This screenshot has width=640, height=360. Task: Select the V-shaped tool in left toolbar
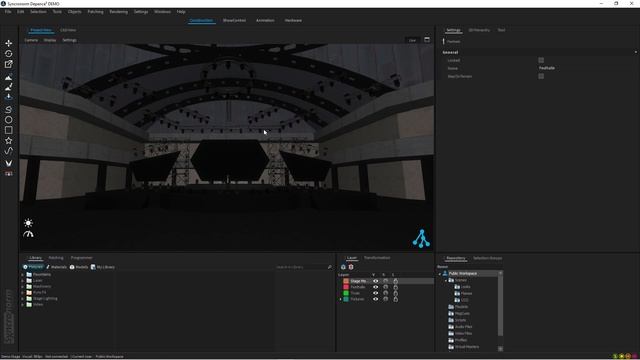[x=9, y=163]
